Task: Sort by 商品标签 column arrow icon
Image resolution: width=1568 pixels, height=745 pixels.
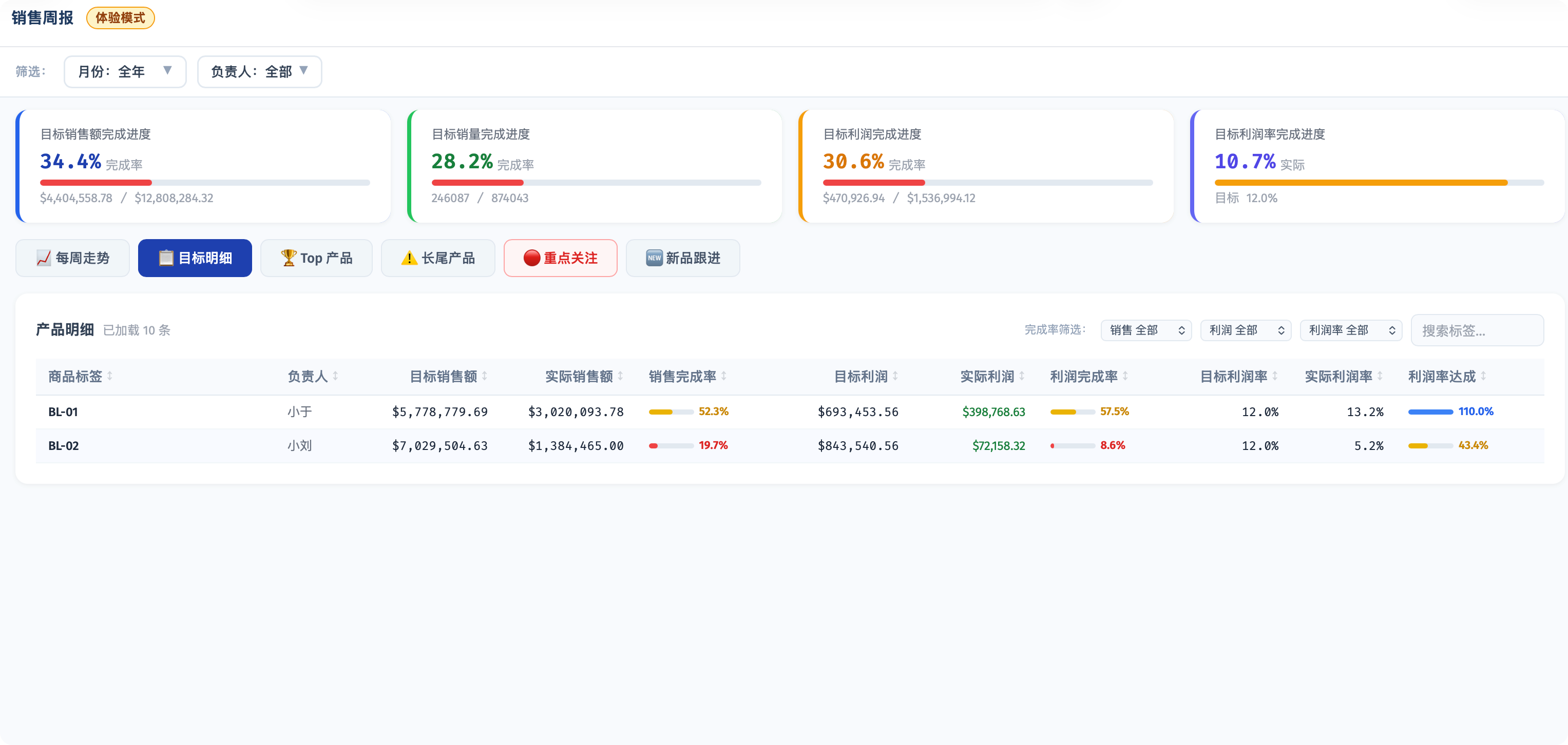Action: (x=109, y=377)
